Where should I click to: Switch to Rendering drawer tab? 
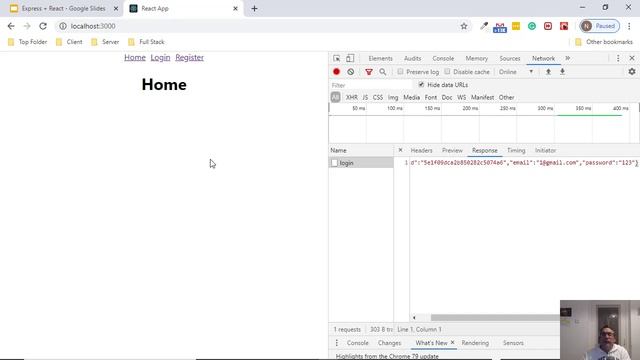point(475,343)
